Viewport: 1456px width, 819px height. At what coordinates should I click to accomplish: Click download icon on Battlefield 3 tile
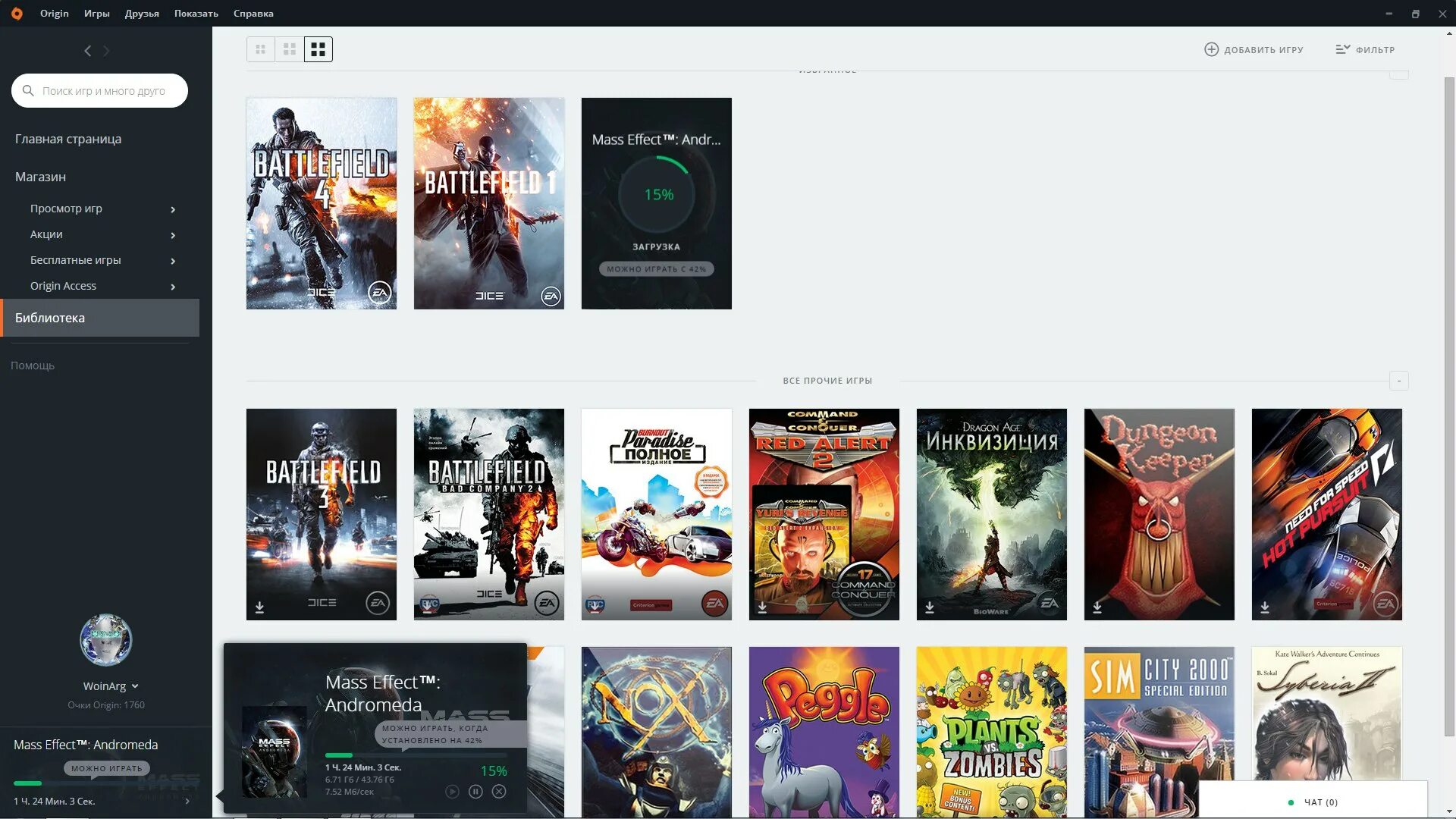click(259, 607)
